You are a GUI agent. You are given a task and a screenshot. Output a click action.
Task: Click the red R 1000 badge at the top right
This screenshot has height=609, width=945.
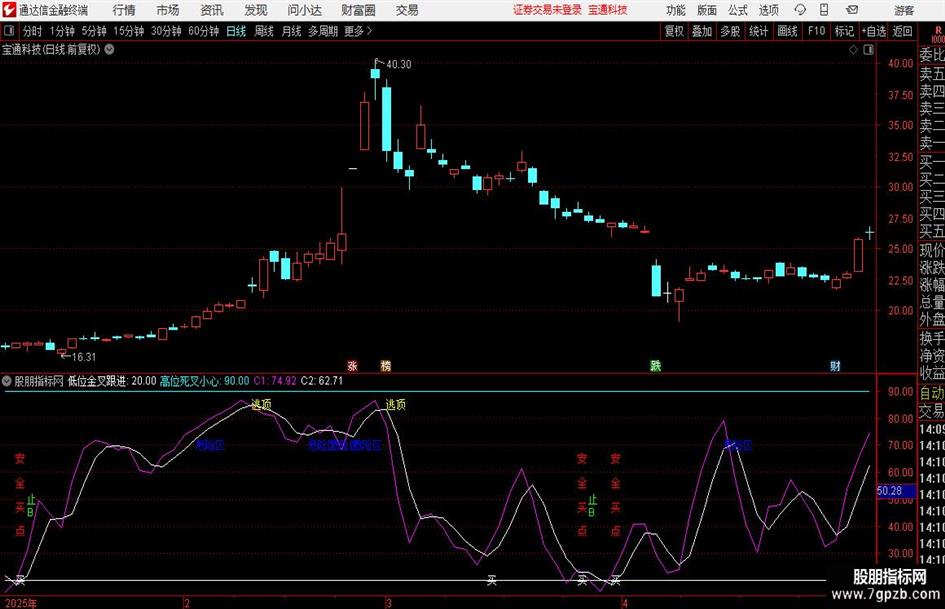tap(938, 34)
